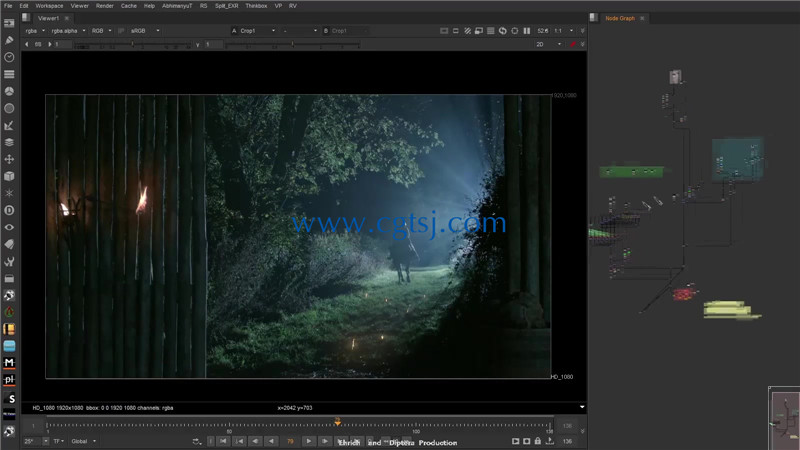Open the Transform nodes four-arrow icon

tap(9, 159)
